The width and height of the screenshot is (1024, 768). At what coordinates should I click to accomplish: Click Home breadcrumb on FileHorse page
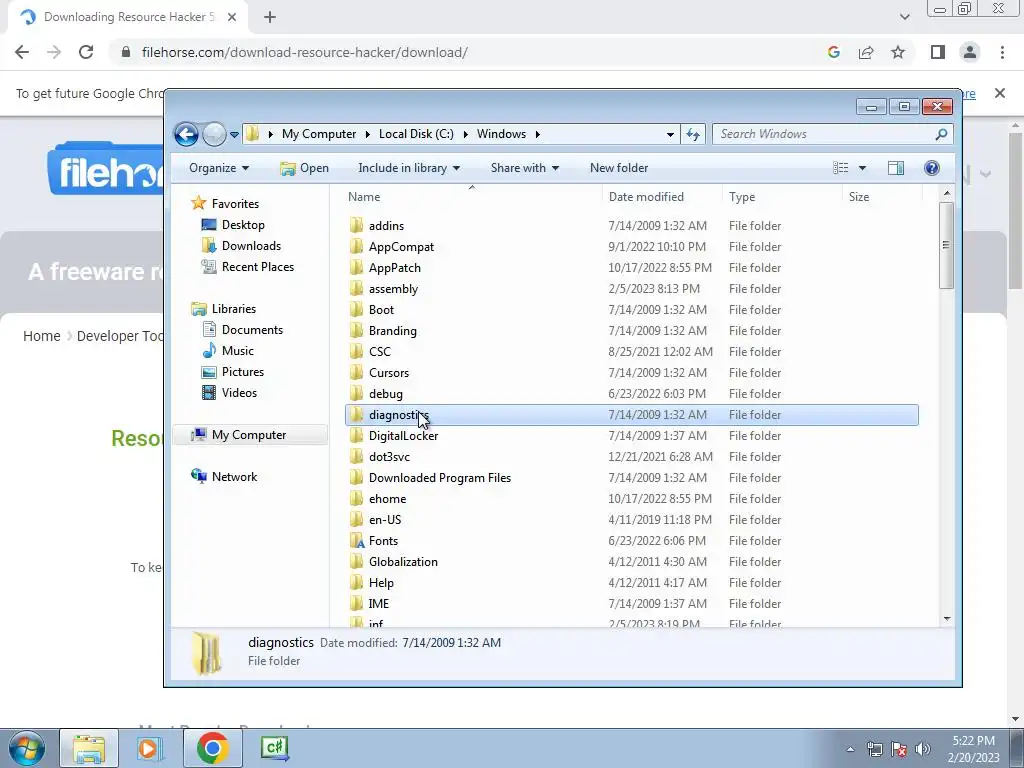(41, 336)
